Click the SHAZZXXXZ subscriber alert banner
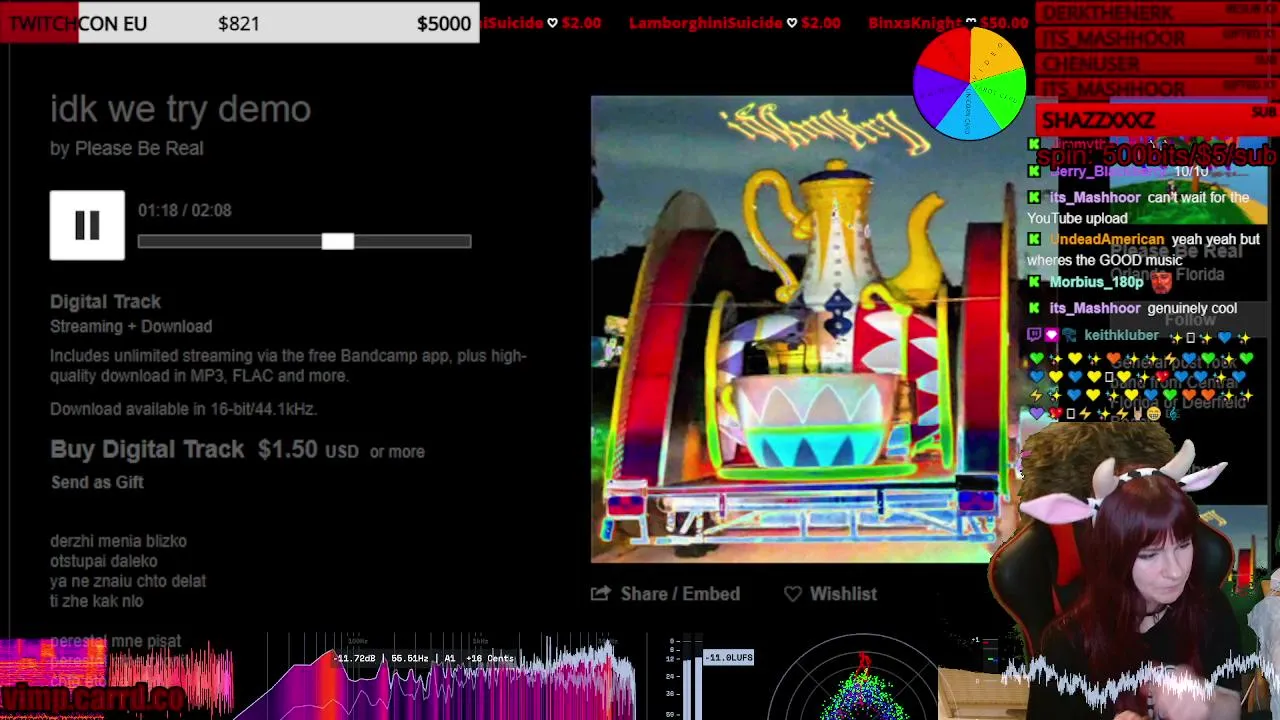The height and width of the screenshot is (720, 1280). pyautogui.click(x=1156, y=120)
